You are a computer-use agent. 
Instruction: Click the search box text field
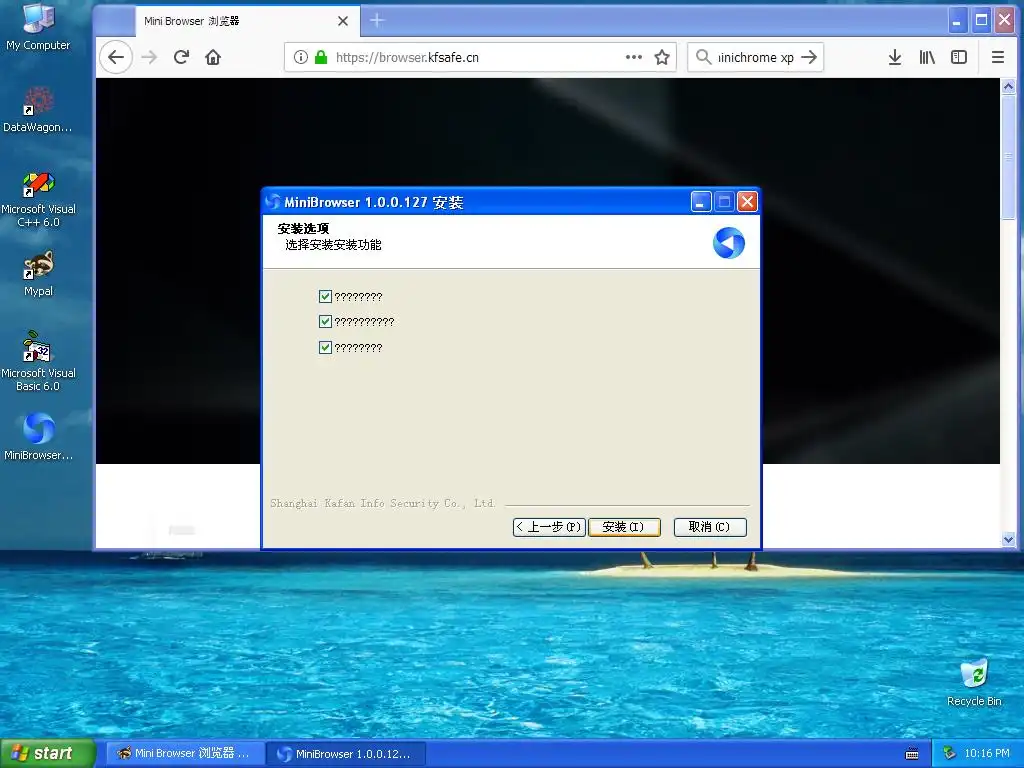tap(756, 57)
